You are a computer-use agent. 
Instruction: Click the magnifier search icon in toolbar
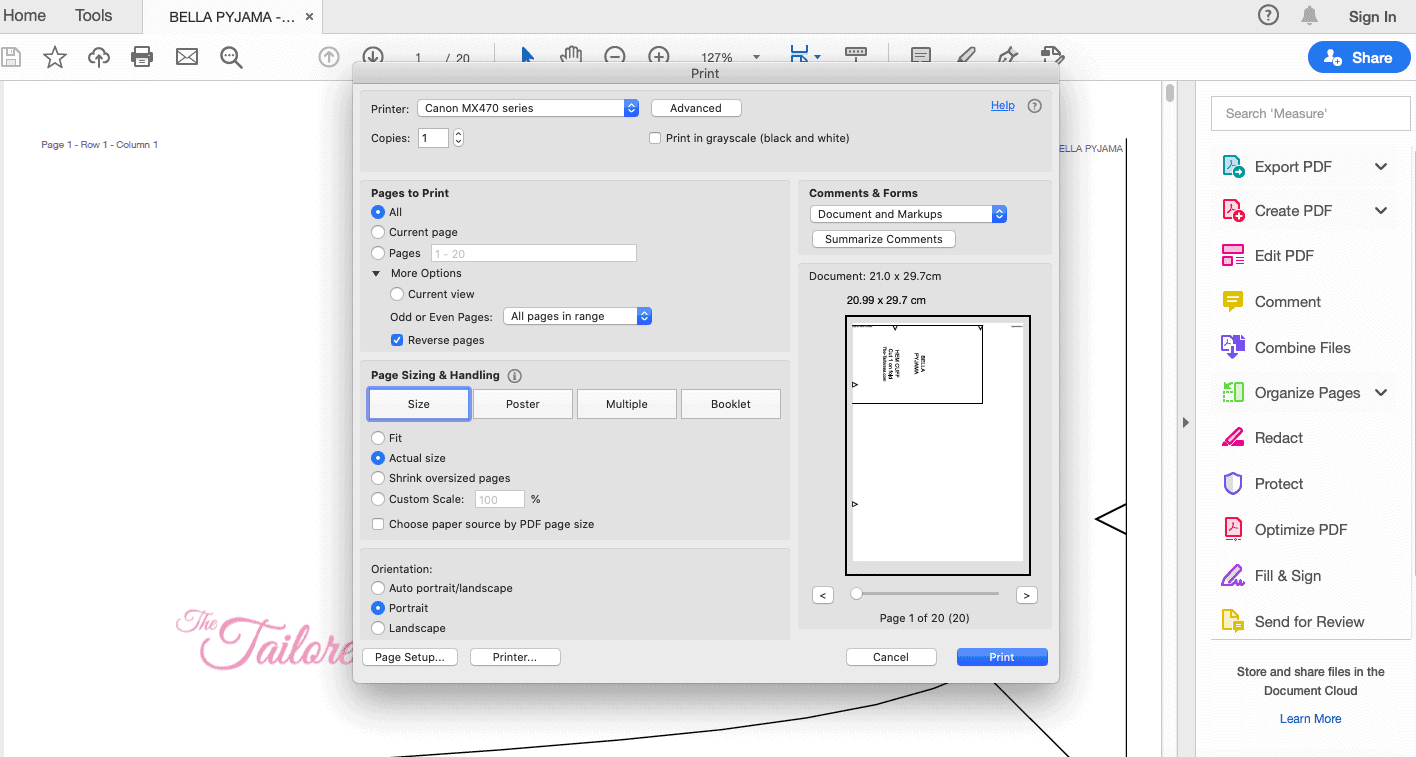click(231, 58)
